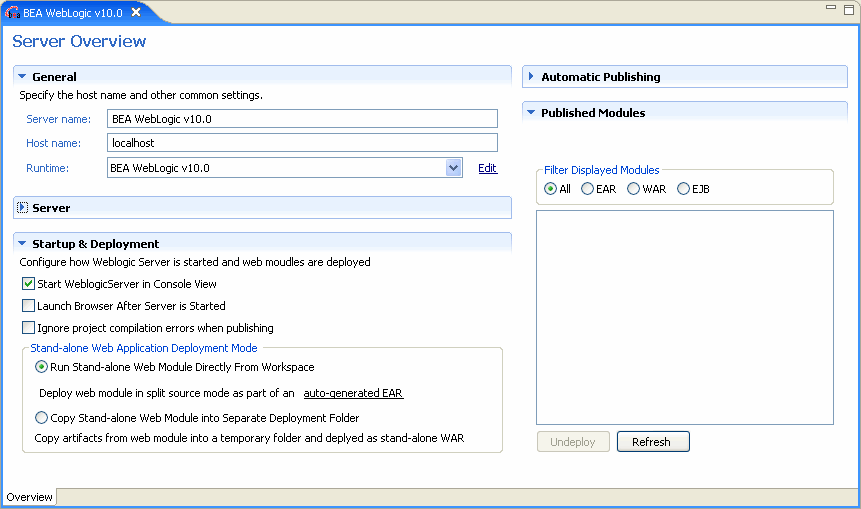Maximize the editor pane

tap(849, 9)
